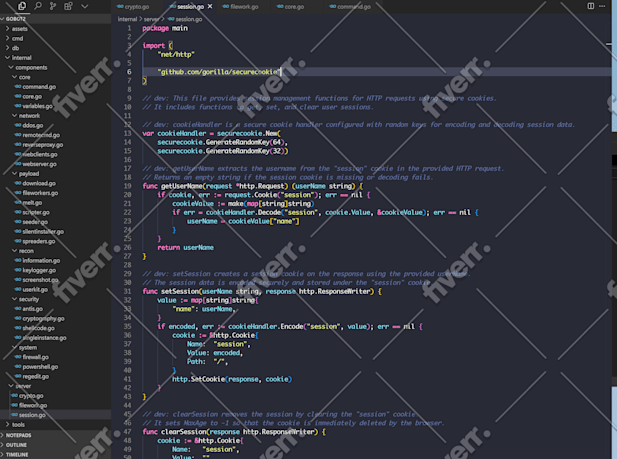The height and width of the screenshot is (459, 617).
Task: Click the 'server' breadcrumb segment
Action: pos(151,19)
